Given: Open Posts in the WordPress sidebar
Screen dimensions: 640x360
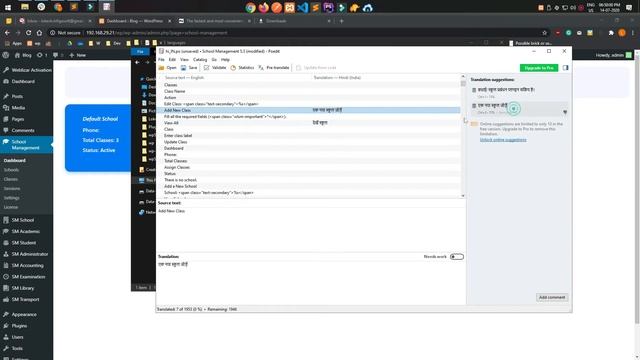Looking at the screenshot, I should point(17,96).
